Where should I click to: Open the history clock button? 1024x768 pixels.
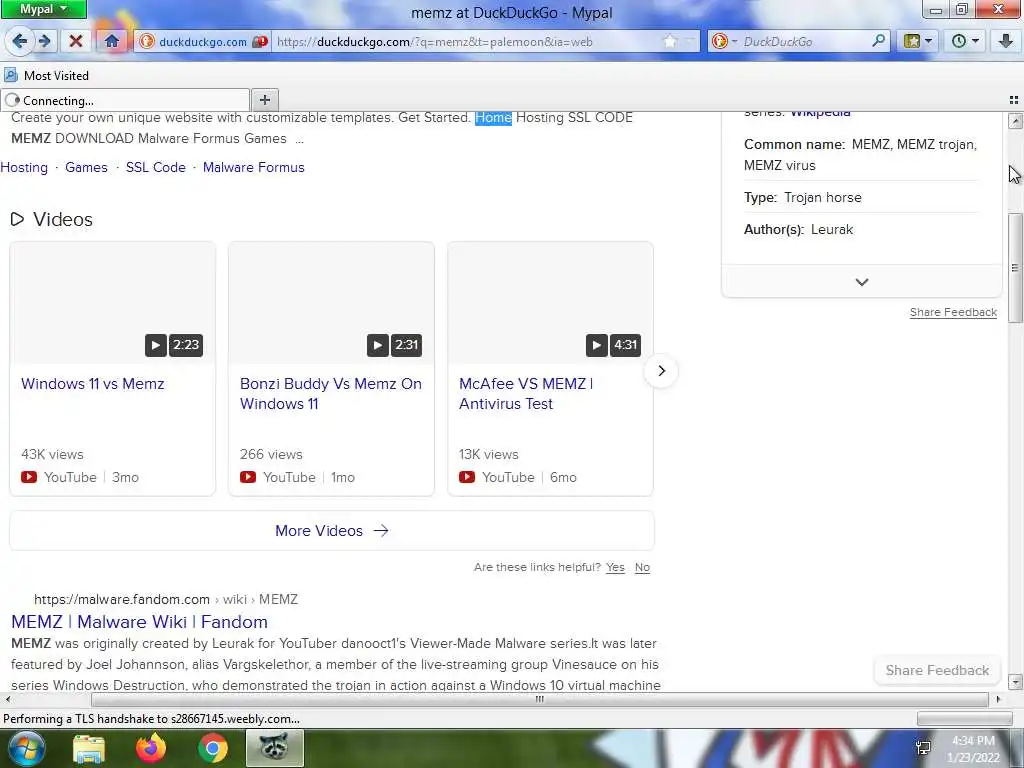click(965, 41)
